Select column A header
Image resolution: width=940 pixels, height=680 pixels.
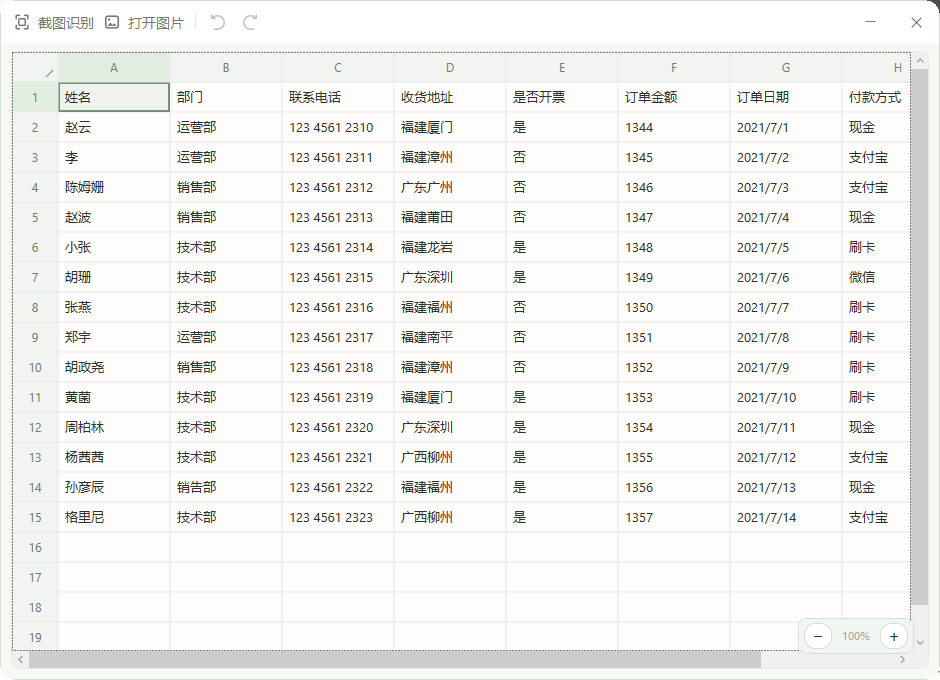coord(114,68)
